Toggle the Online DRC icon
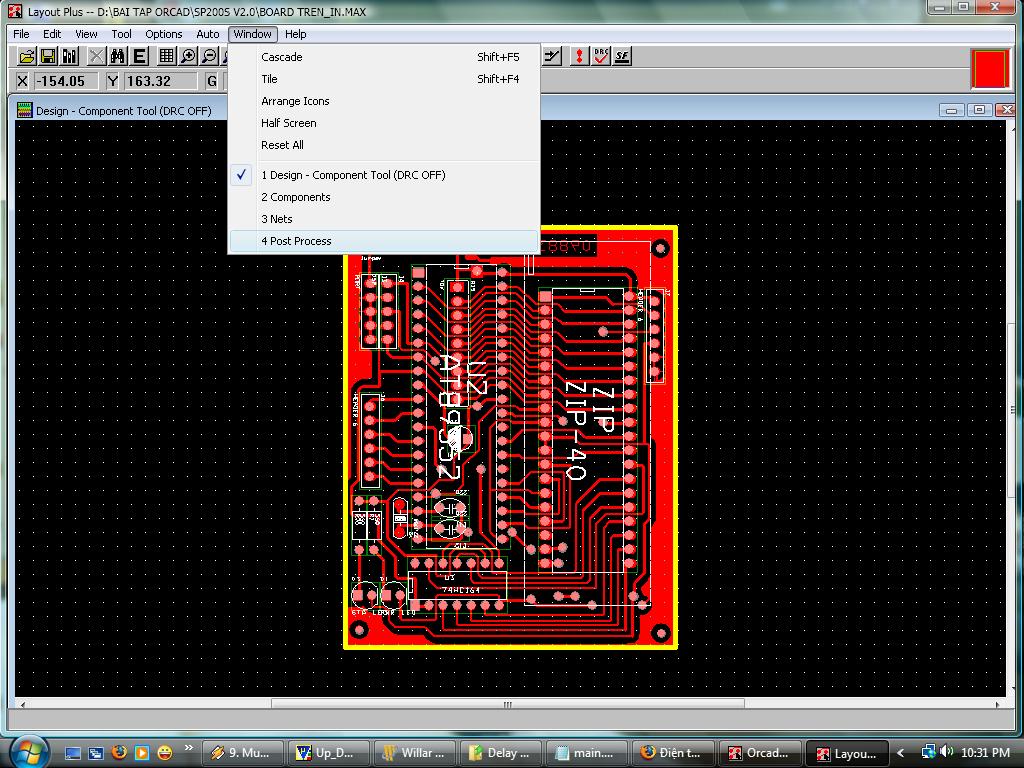This screenshot has width=1024, height=768. 600,56
